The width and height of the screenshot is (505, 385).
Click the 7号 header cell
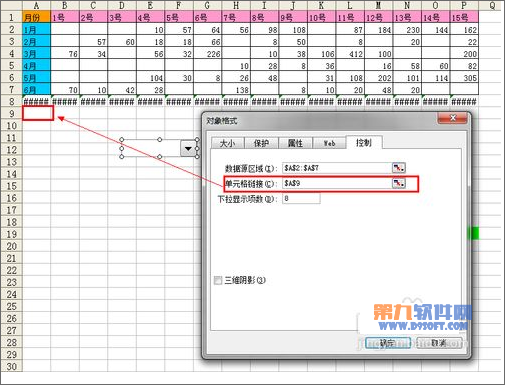[x=236, y=17]
